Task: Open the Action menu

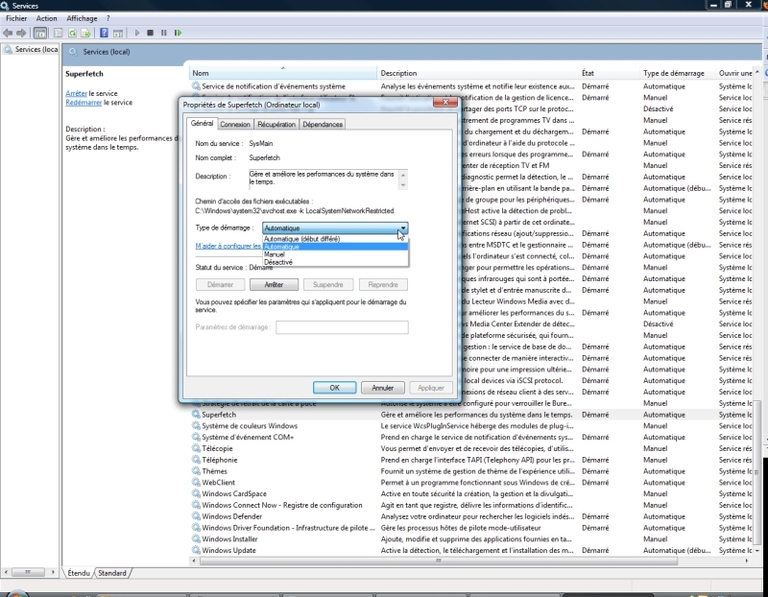Action: pyautogui.click(x=47, y=18)
